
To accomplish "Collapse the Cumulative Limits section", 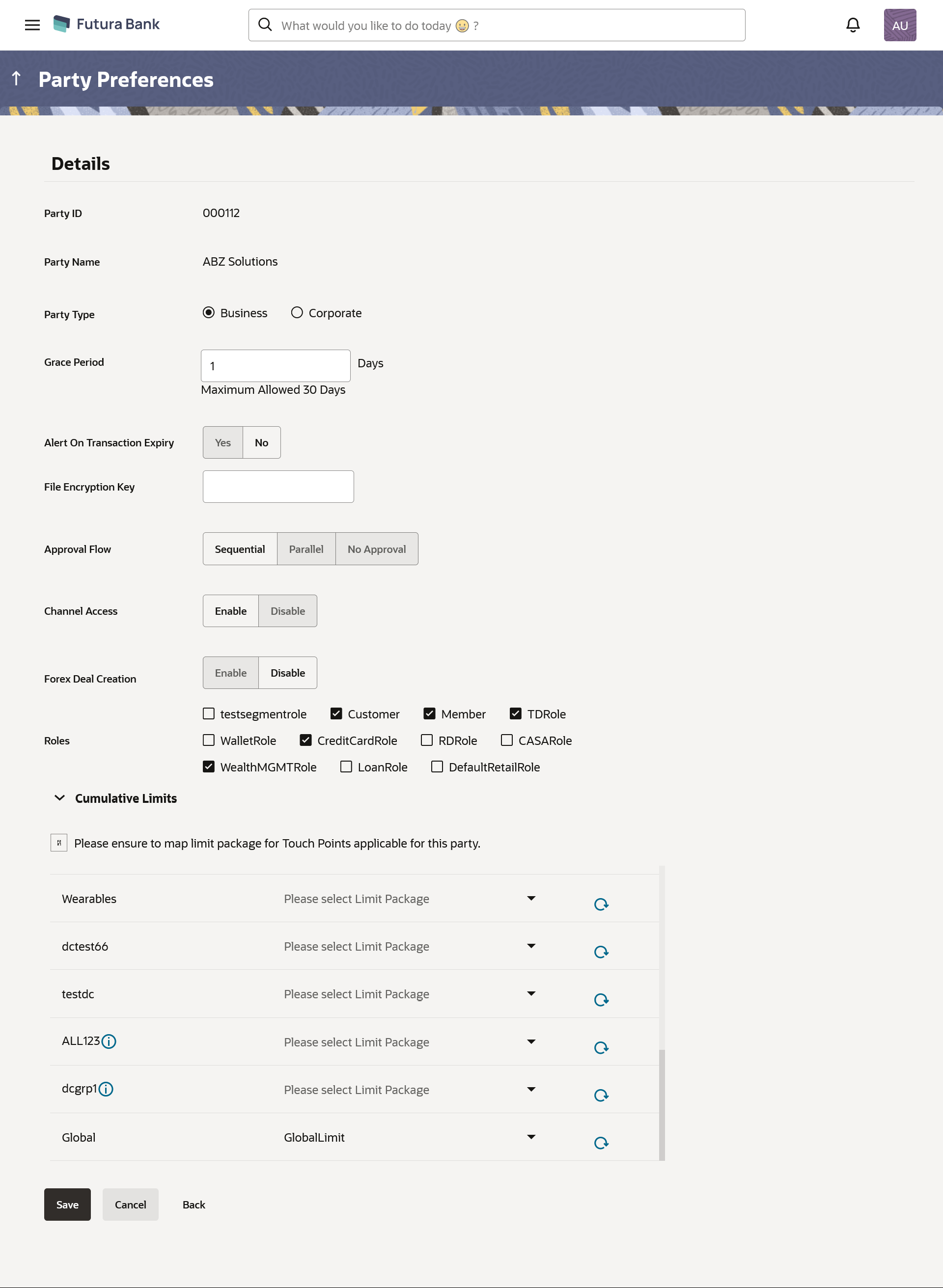I will click(x=59, y=798).
